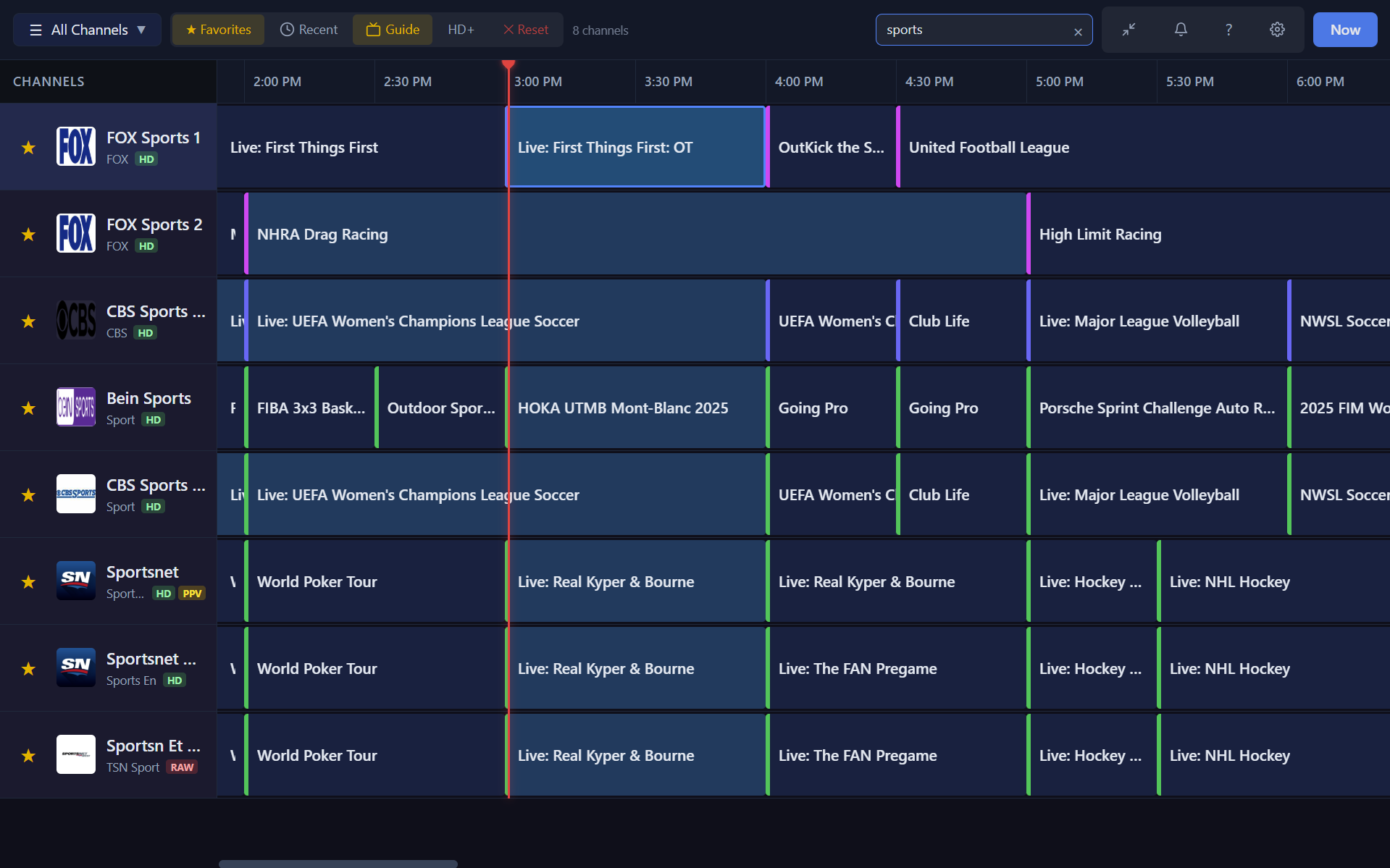Screen dimensions: 1390x868
Task: Open settings gear
Action: point(1277,30)
